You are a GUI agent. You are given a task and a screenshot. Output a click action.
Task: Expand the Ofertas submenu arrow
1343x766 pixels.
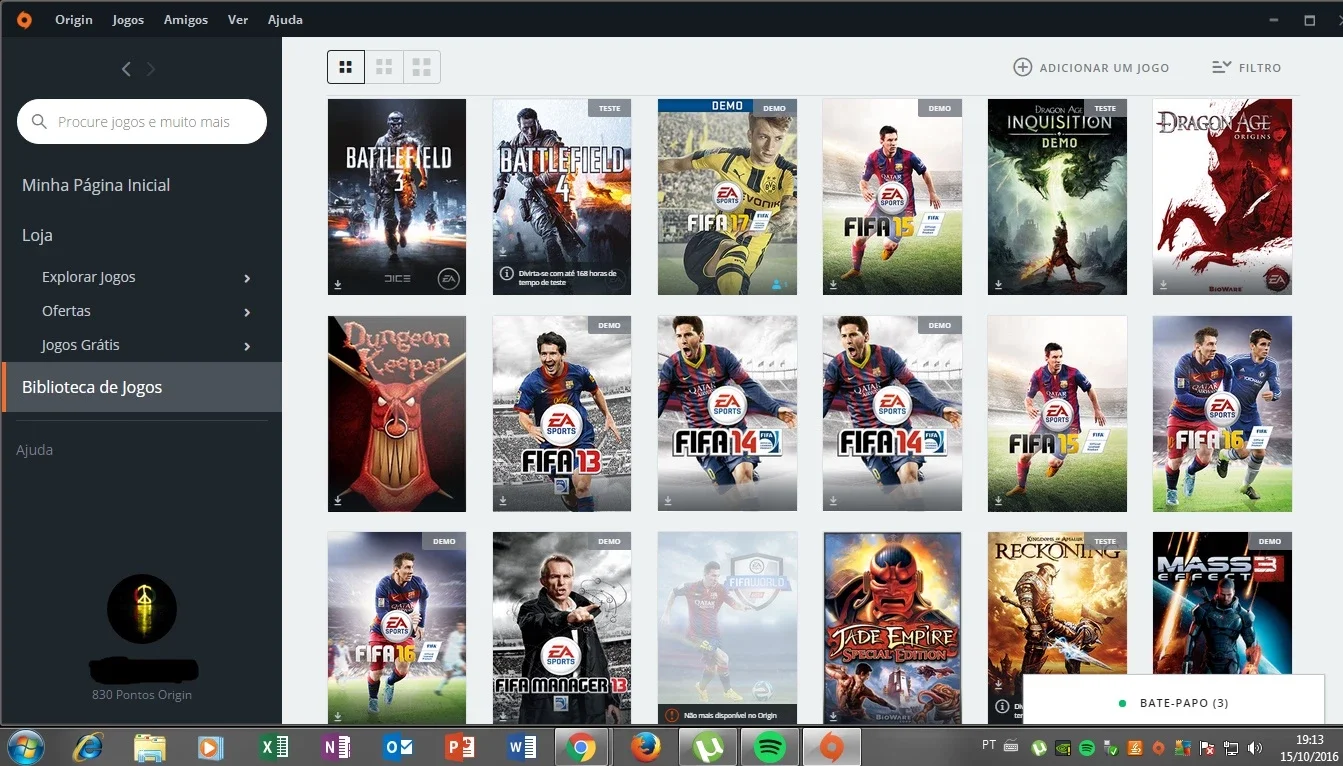tap(247, 312)
